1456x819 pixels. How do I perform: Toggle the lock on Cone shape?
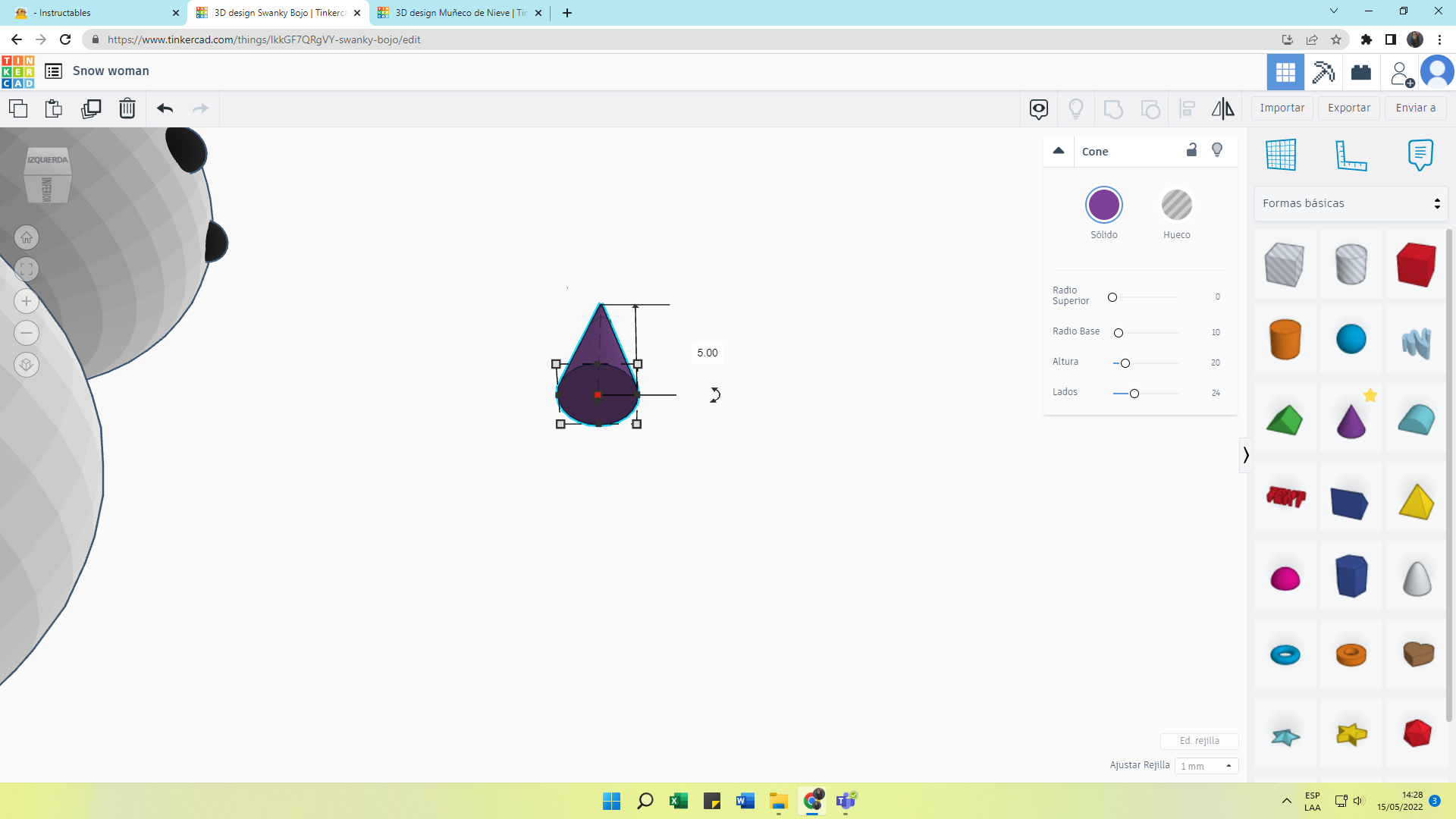point(1191,150)
